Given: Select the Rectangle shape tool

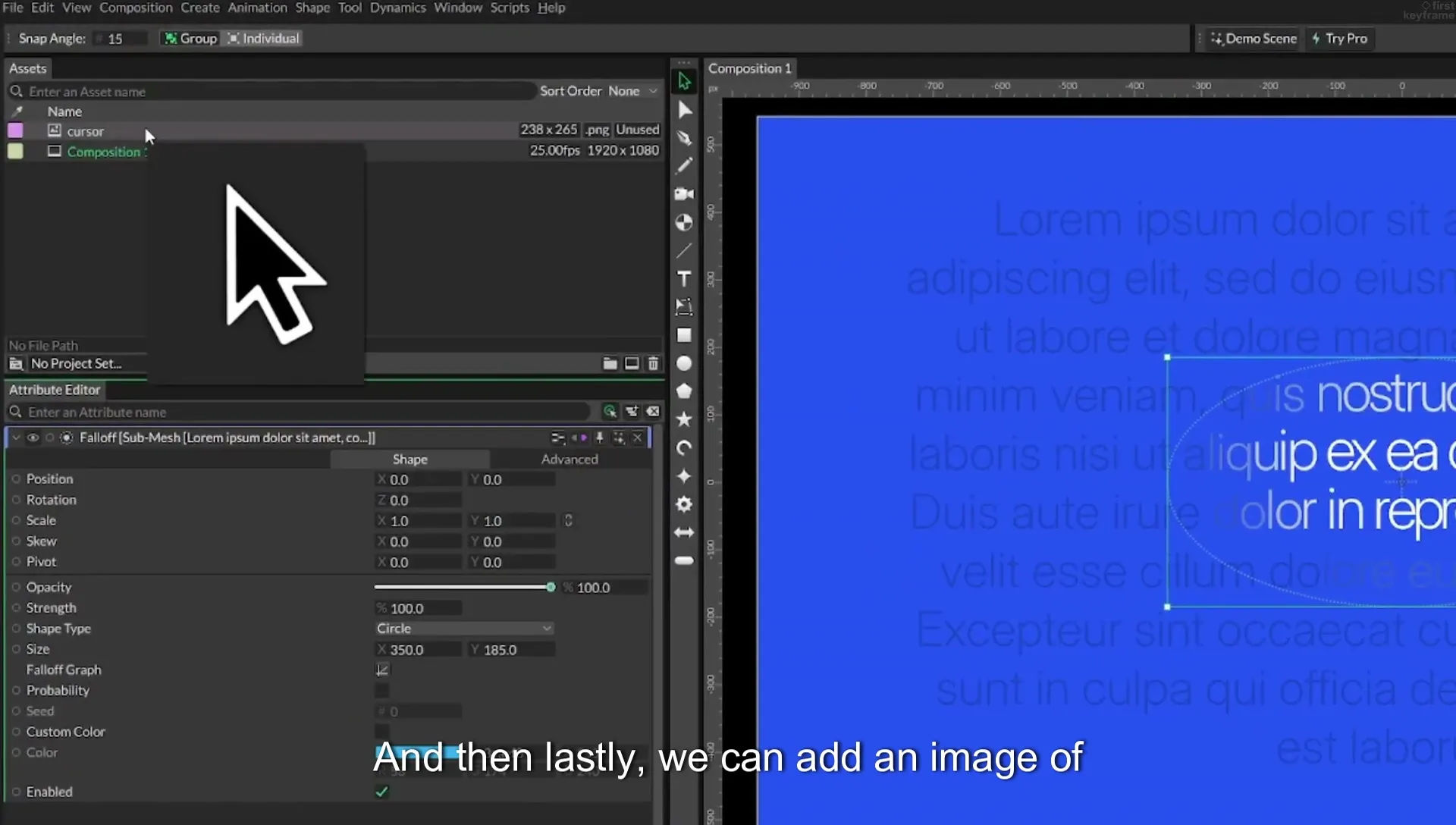Looking at the screenshot, I should pyautogui.click(x=684, y=335).
